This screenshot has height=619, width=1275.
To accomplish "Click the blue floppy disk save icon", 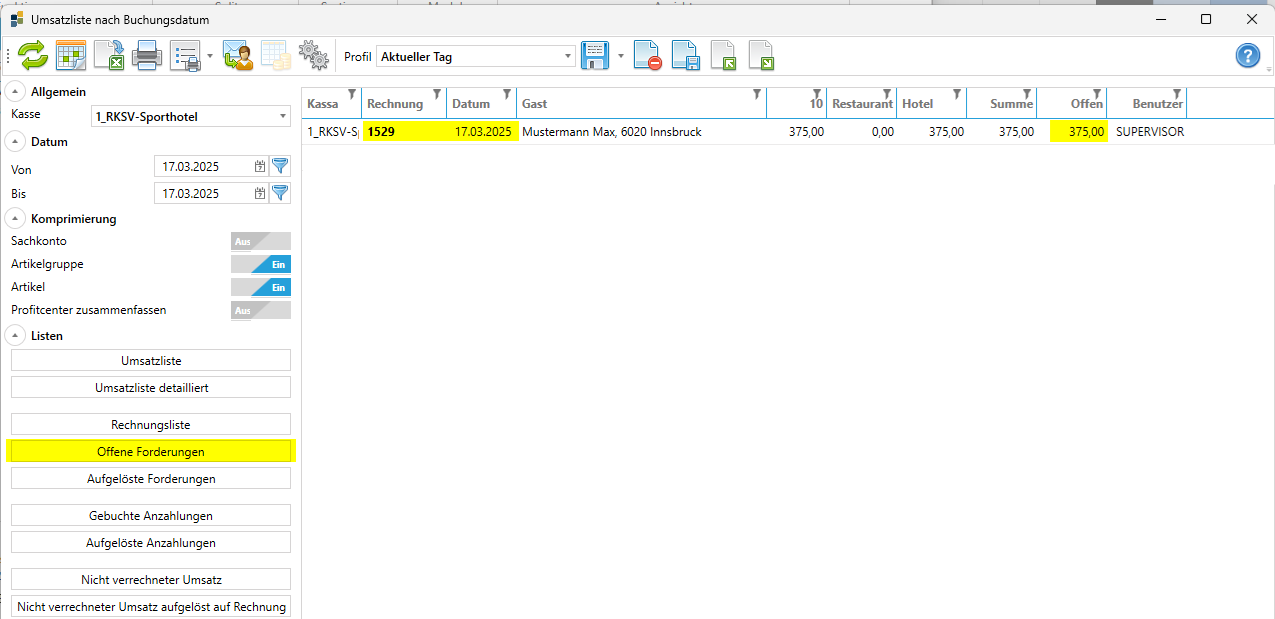I will click(594, 56).
